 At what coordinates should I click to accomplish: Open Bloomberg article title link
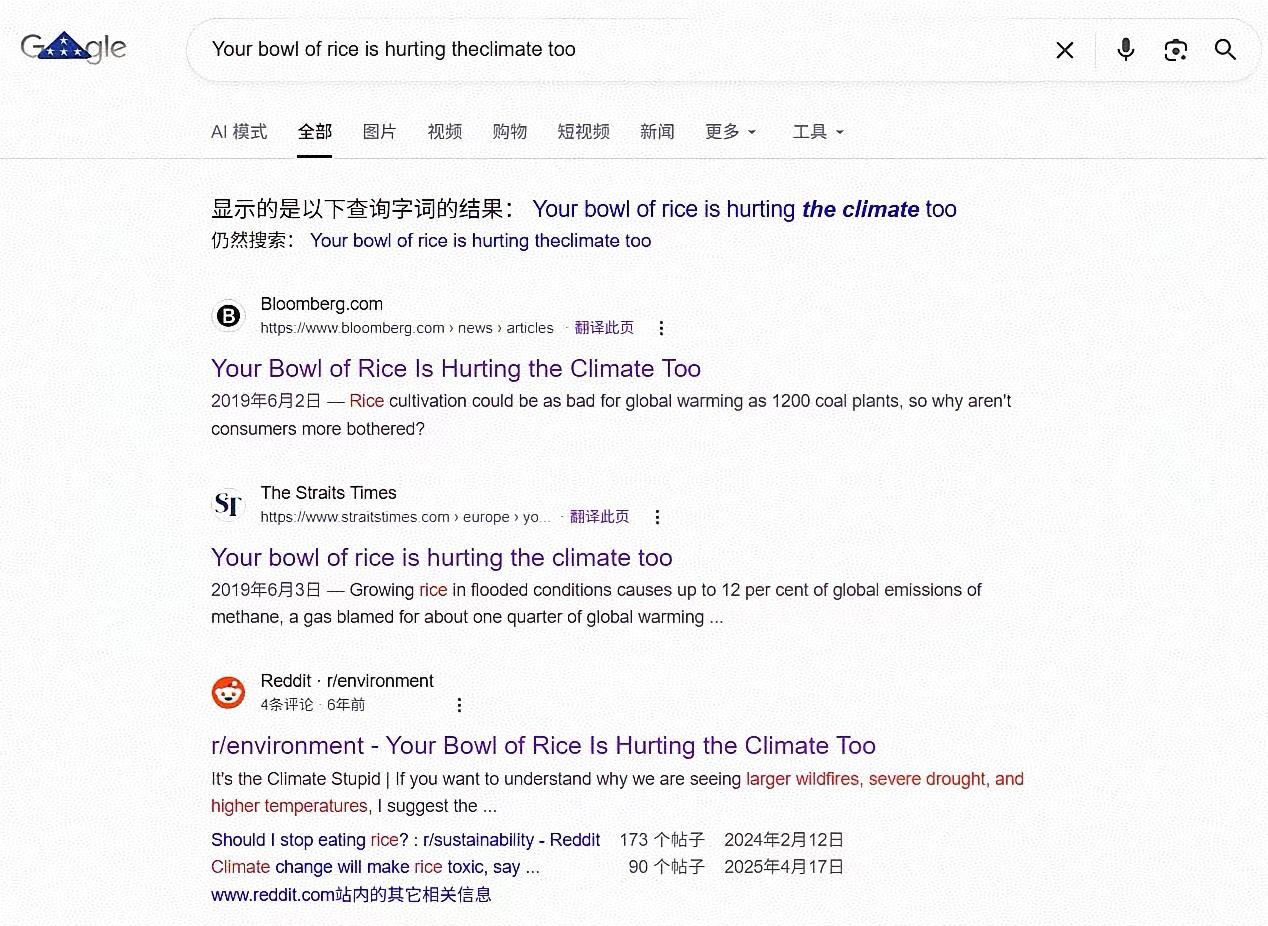pyautogui.click(x=456, y=368)
